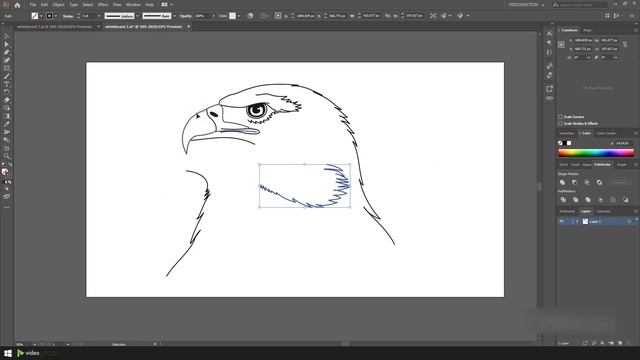The image size is (640, 360).
Task: Open the arrange documents icon in menu bar
Action: (x=167, y=5)
